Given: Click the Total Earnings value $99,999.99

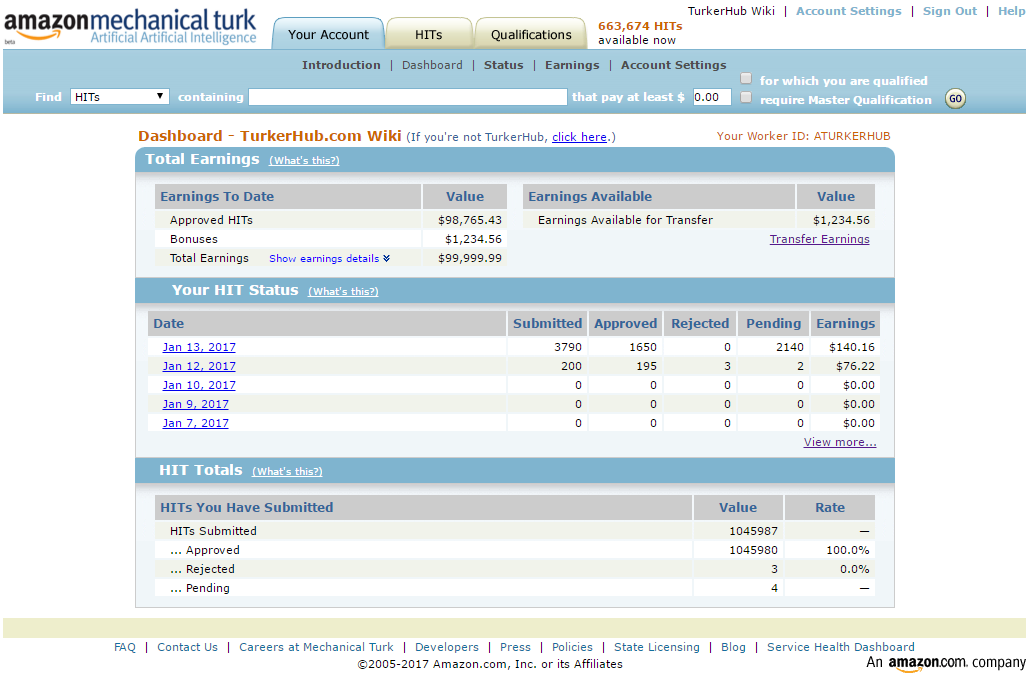Looking at the screenshot, I should point(470,258).
